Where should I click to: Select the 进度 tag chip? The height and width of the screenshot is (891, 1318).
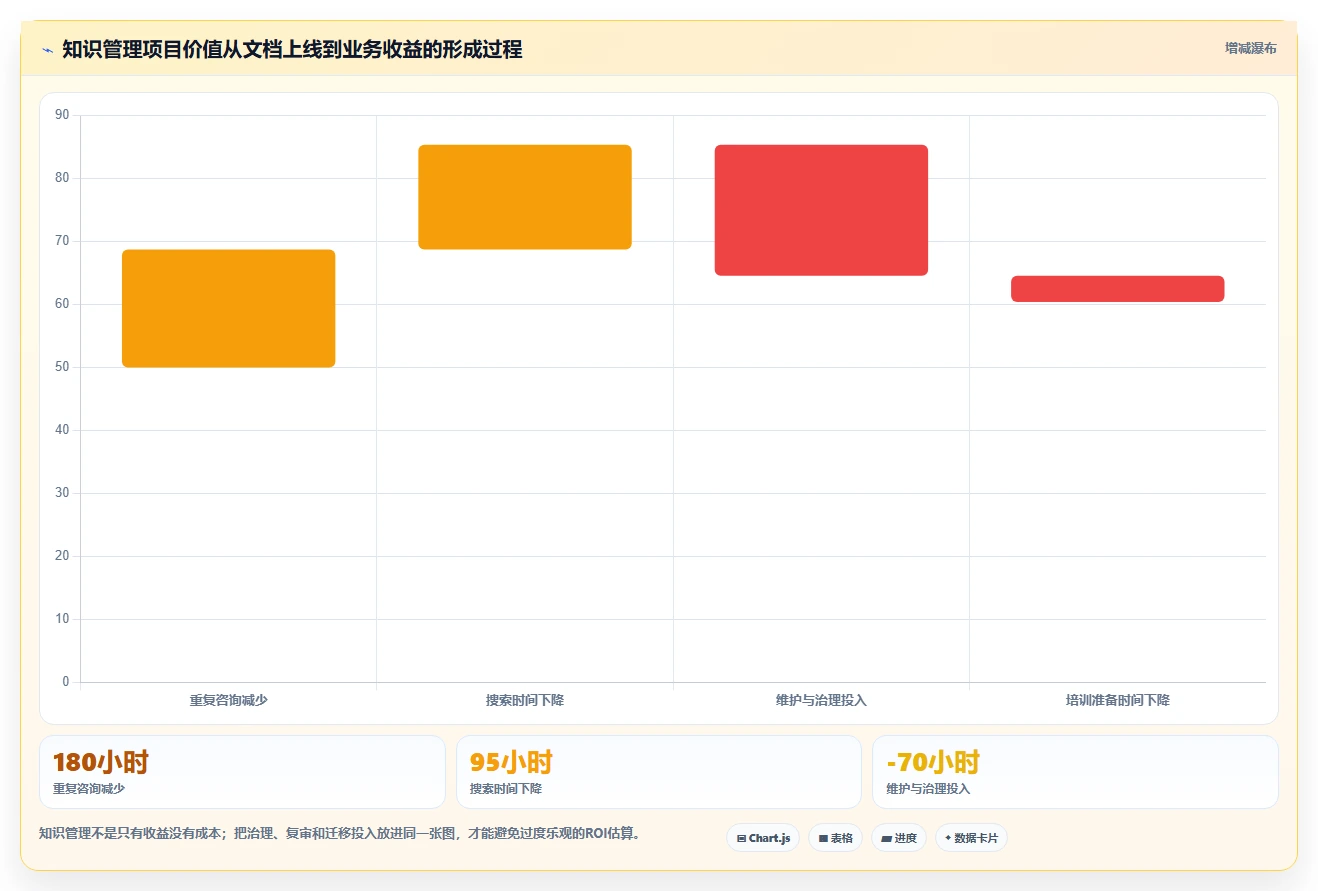pyautogui.click(x=899, y=838)
